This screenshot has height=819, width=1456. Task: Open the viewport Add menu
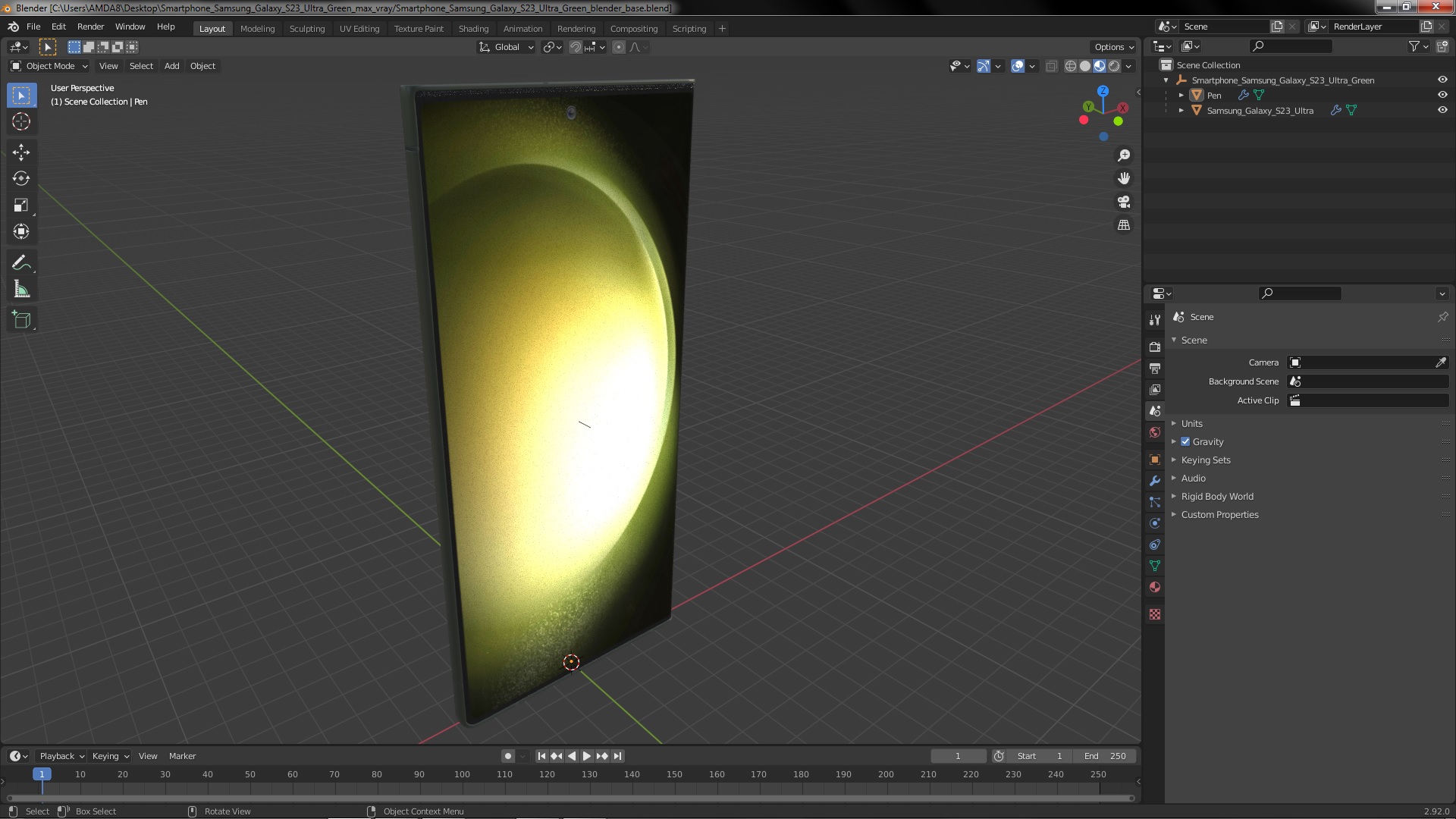pyautogui.click(x=171, y=66)
